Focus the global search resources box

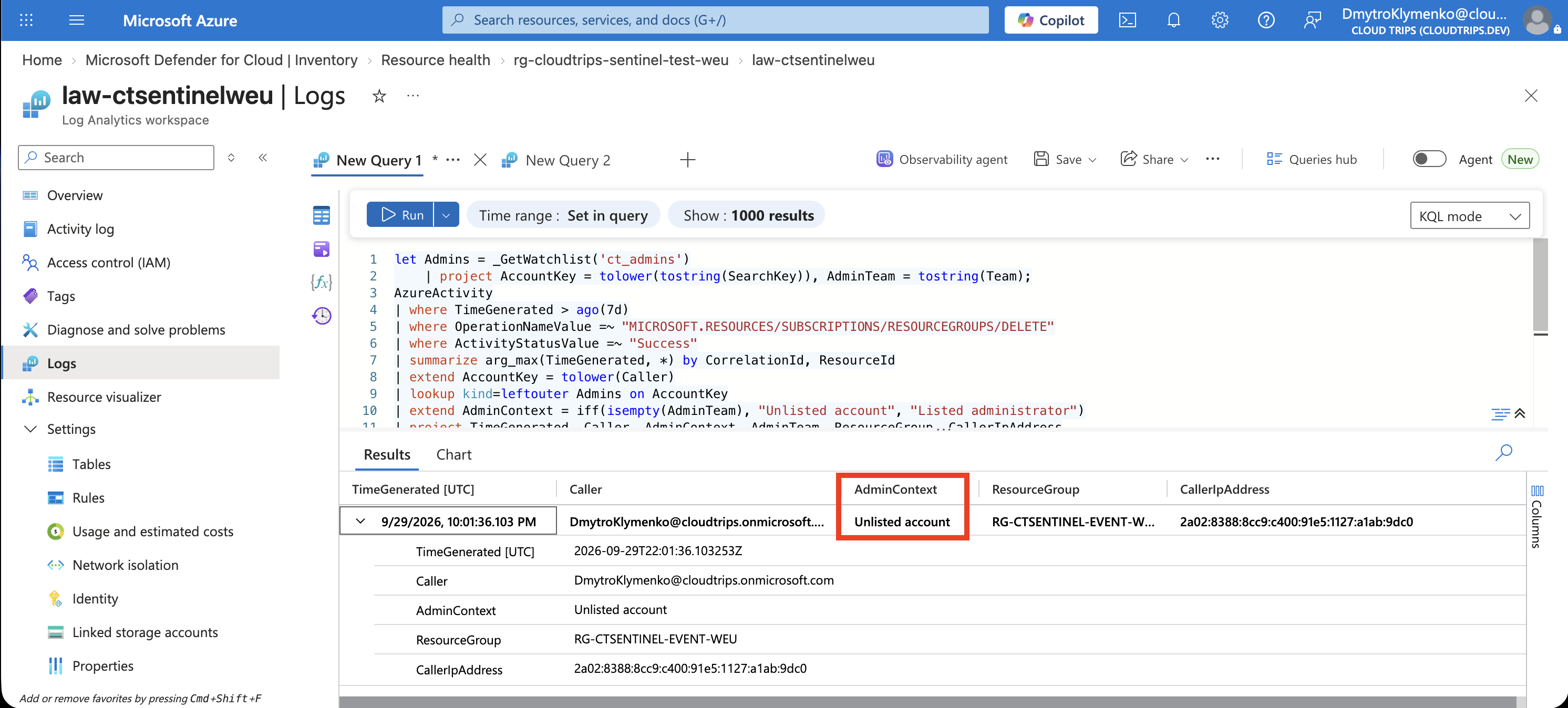tap(715, 20)
